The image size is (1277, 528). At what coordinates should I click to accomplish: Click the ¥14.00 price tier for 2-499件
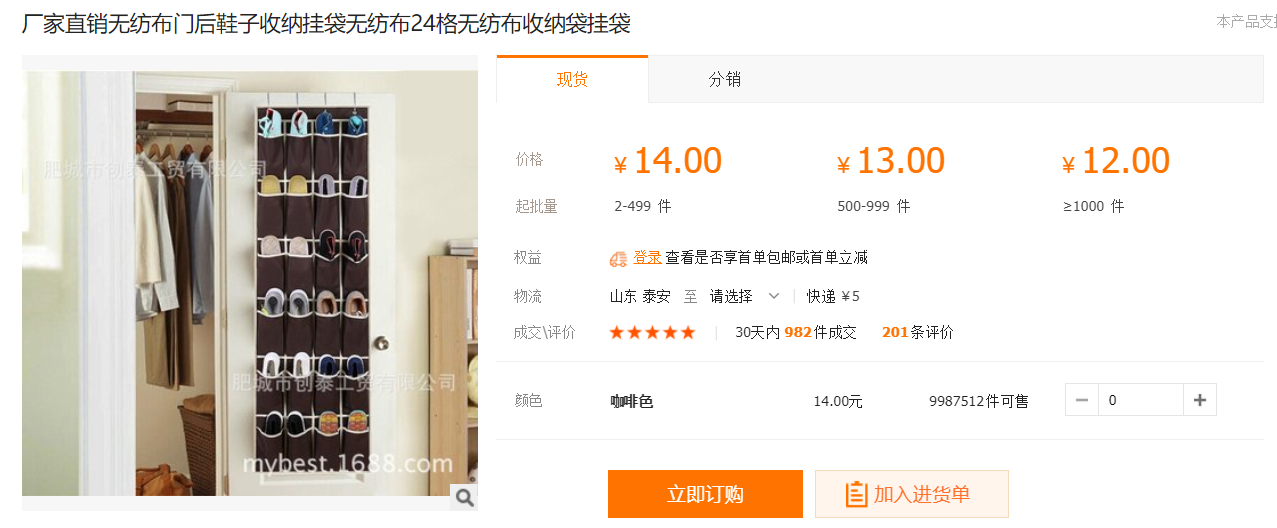click(668, 161)
